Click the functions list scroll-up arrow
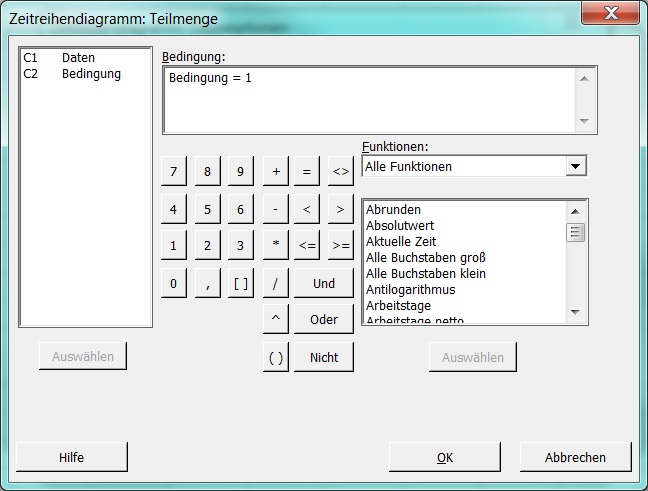The image size is (648, 491). (575, 212)
